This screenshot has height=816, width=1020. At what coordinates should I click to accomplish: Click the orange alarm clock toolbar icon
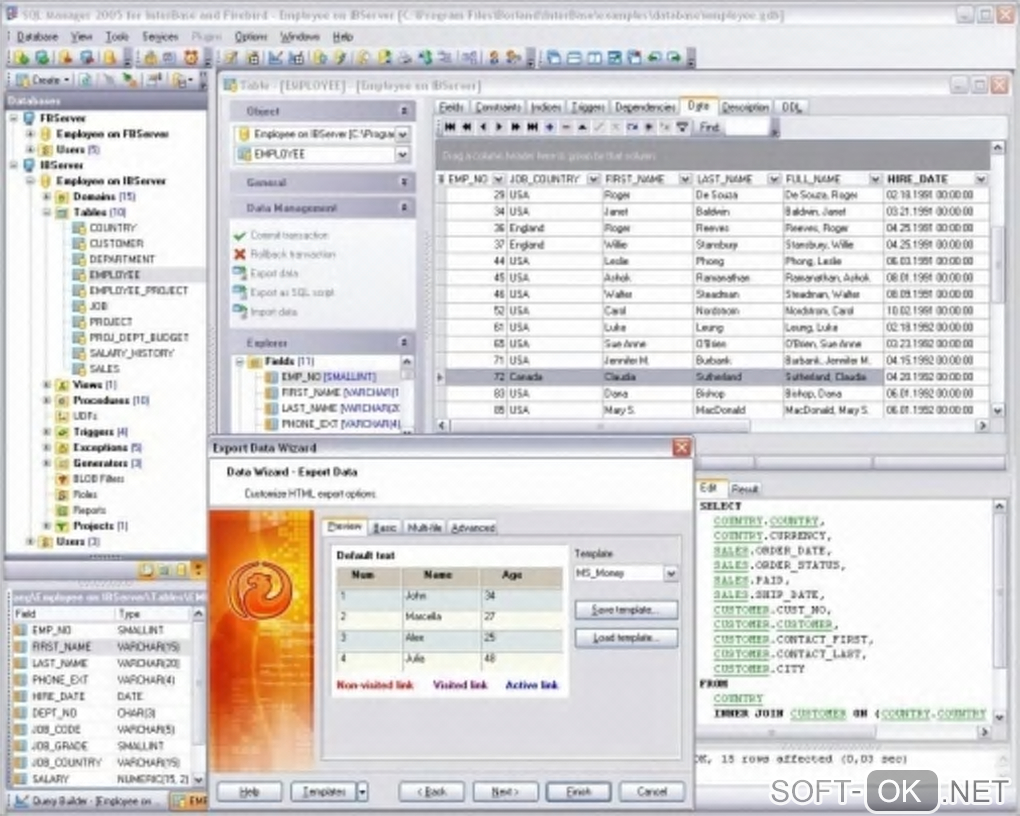pos(191,58)
